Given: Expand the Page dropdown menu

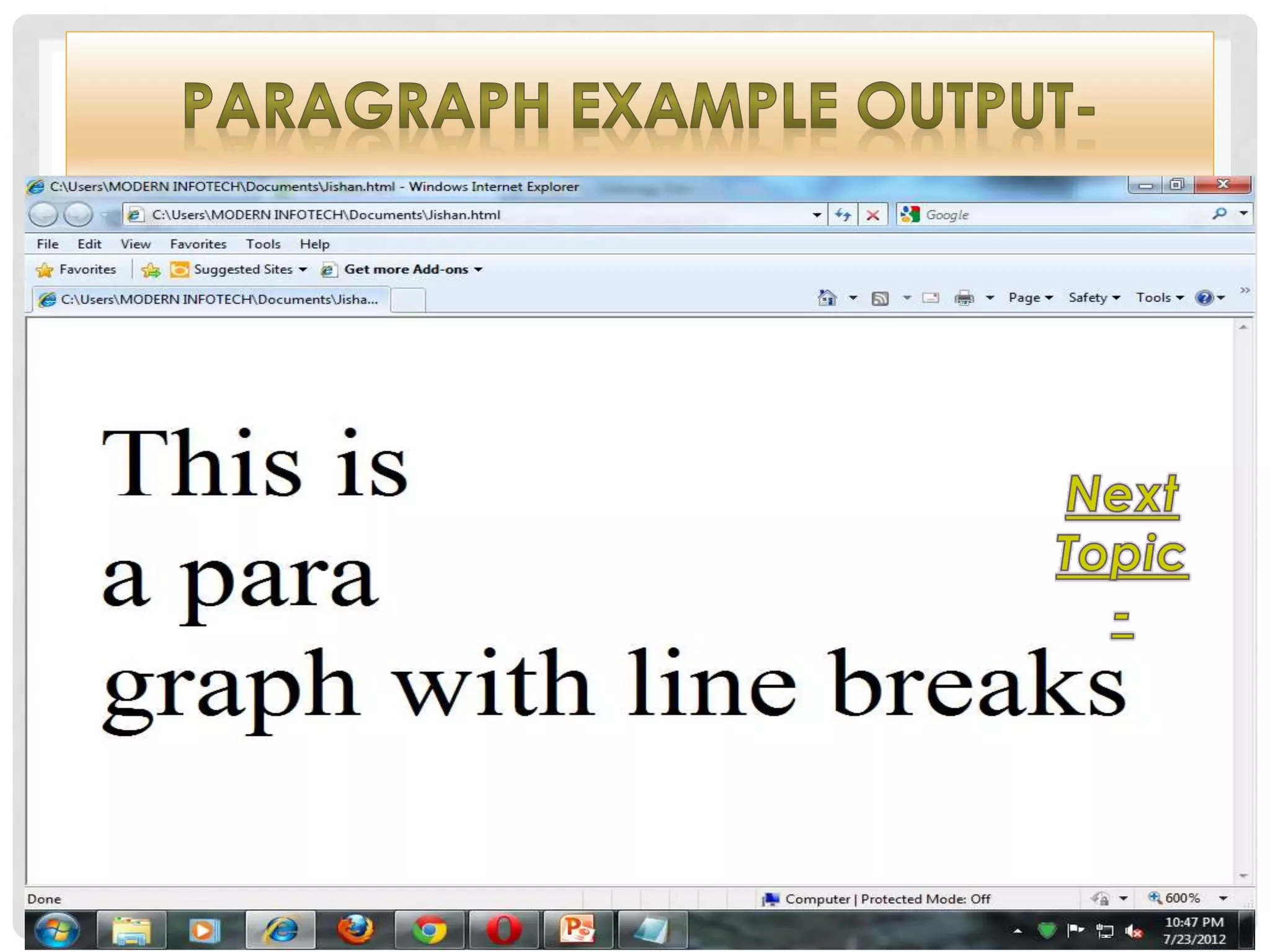Looking at the screenshot, I should coord(1031,298).
